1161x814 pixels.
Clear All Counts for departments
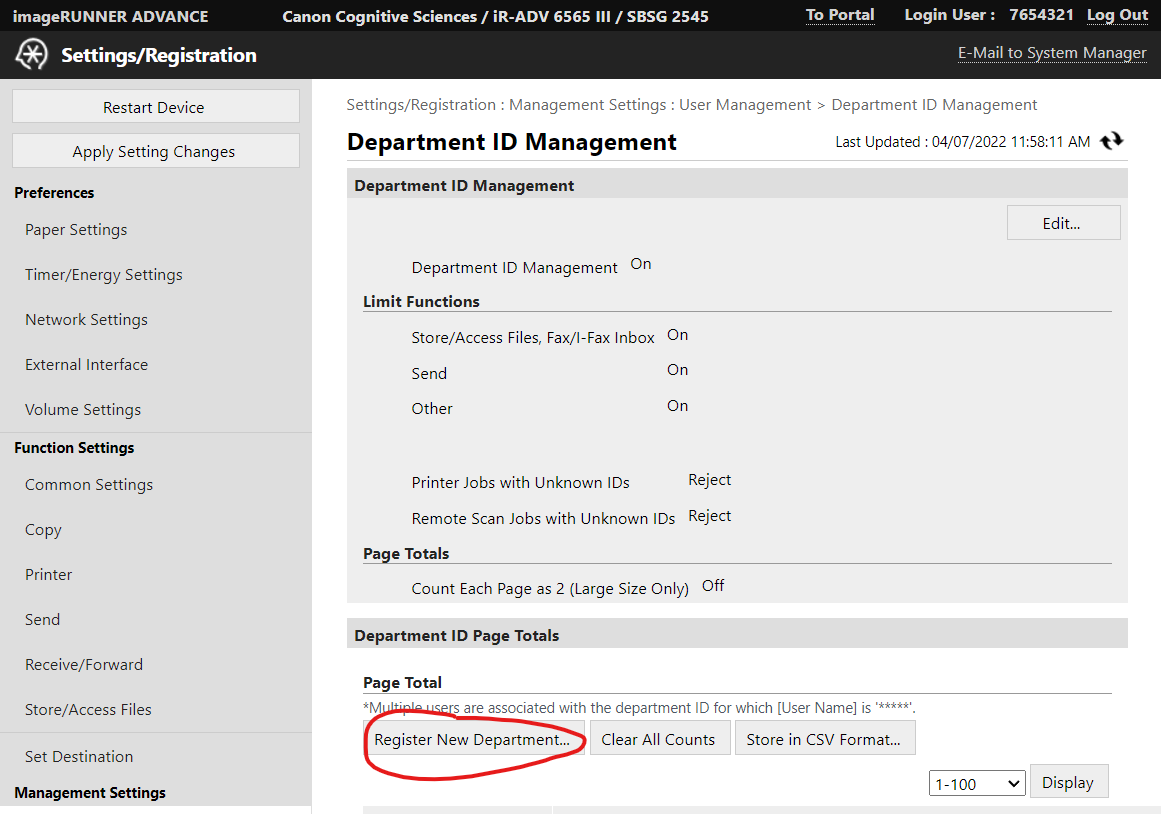(658, 739)
